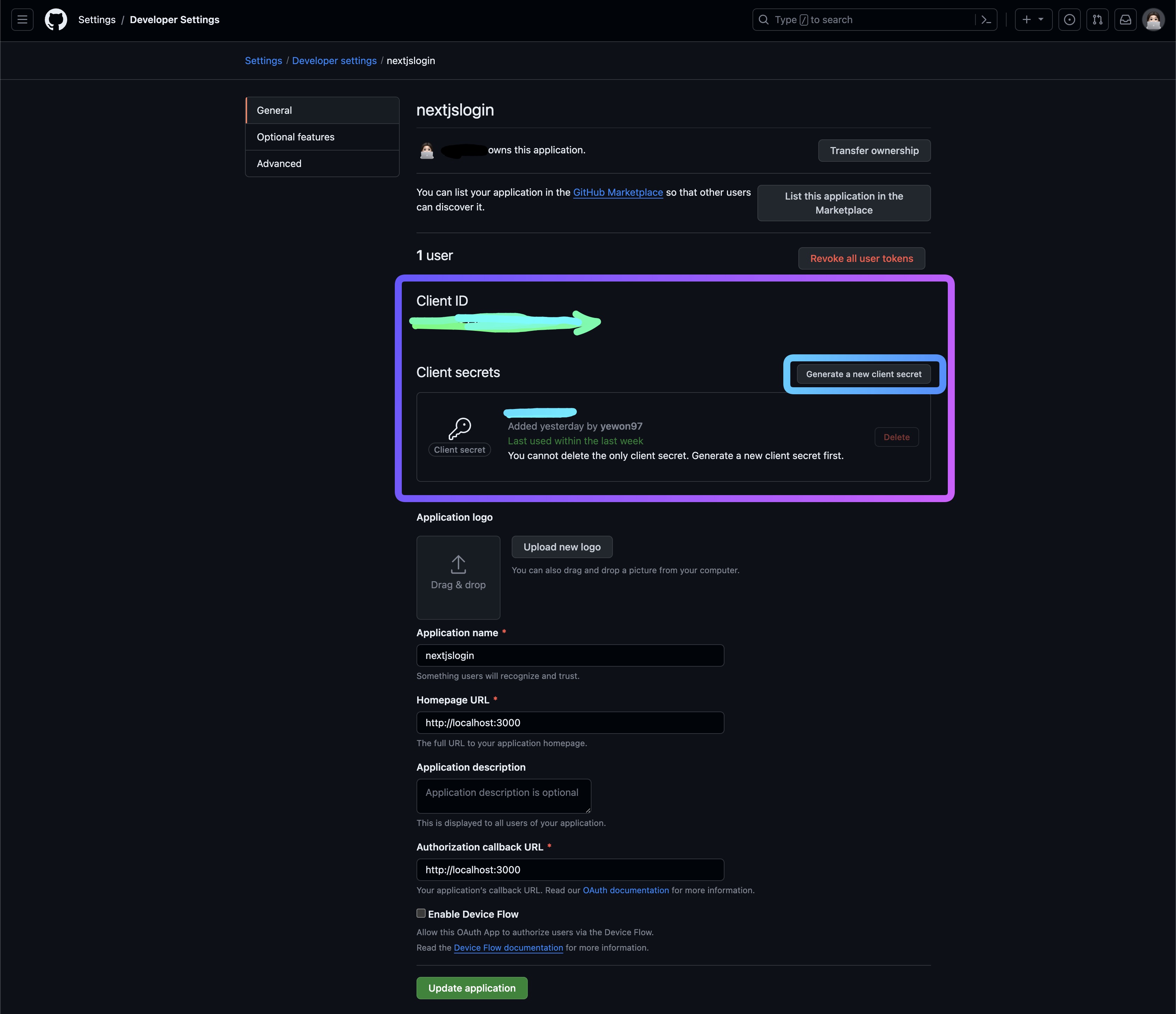The image size is (1176, 1014).
Task: Click Generate a new client secret
Action: click(x=863, y=374)
